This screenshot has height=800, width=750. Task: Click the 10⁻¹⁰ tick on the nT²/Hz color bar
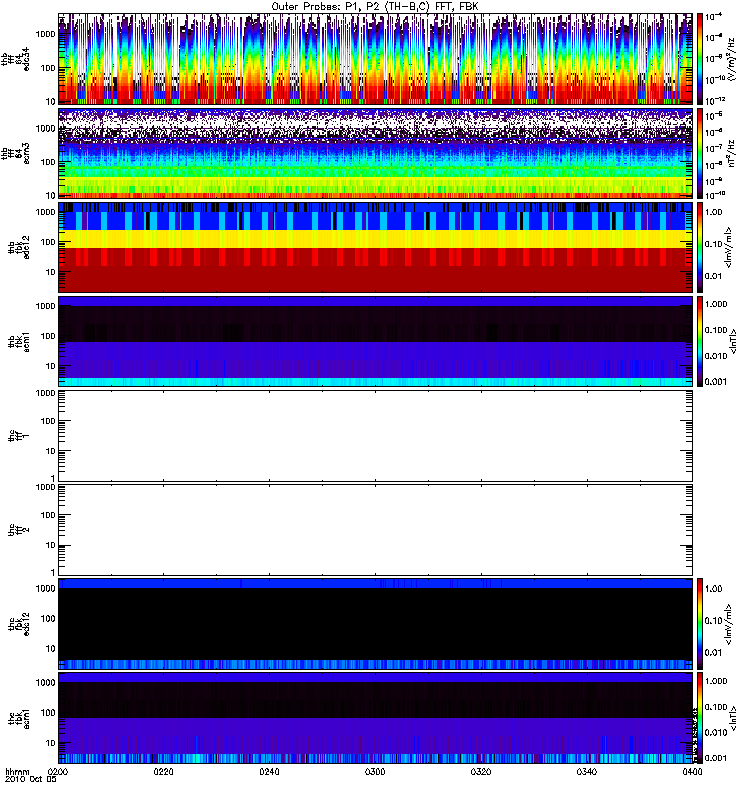tap(715, 194)
